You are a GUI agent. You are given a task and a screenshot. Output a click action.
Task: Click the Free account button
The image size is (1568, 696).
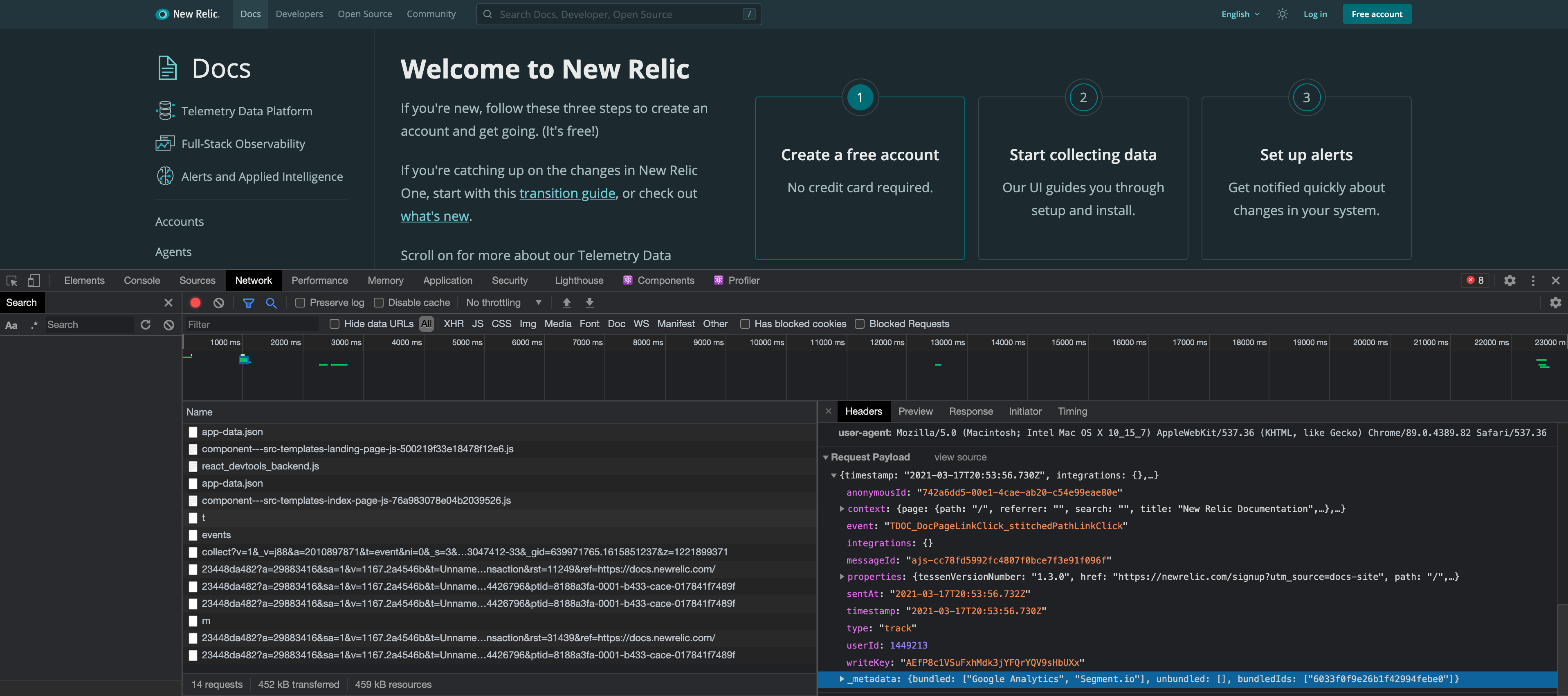coord(1377,14)
